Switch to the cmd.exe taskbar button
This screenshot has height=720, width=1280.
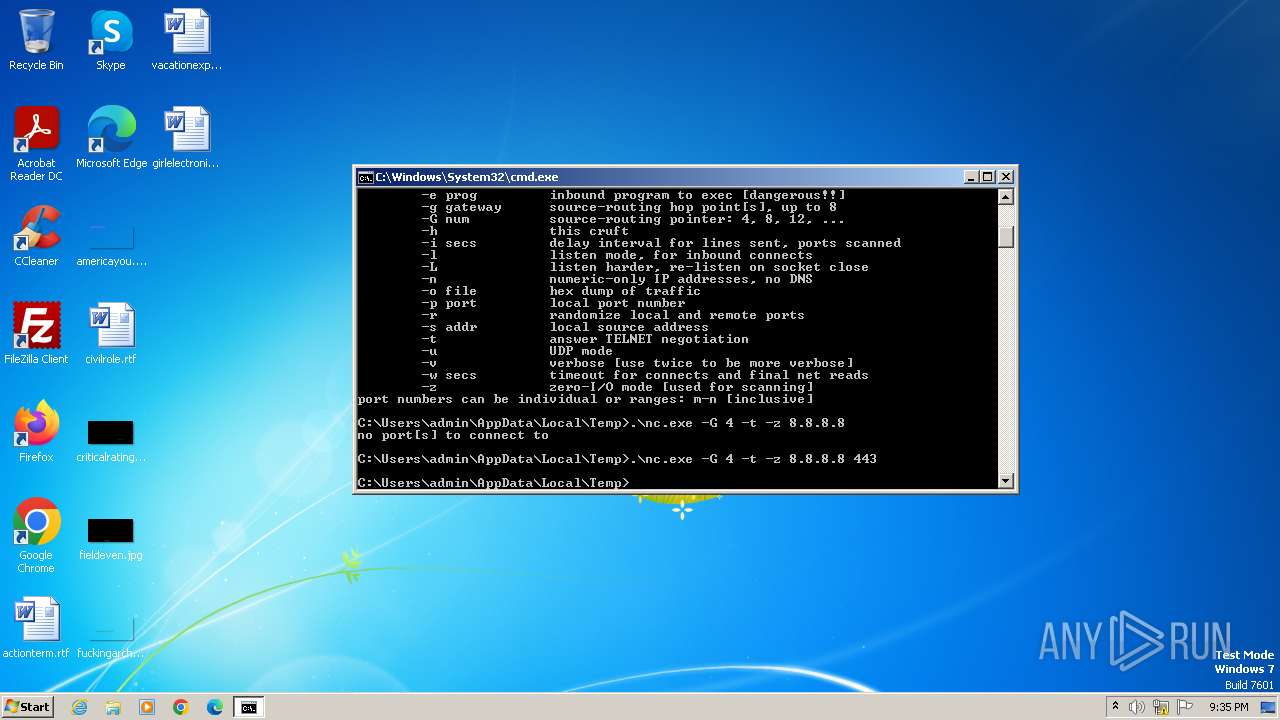point(248,707)
